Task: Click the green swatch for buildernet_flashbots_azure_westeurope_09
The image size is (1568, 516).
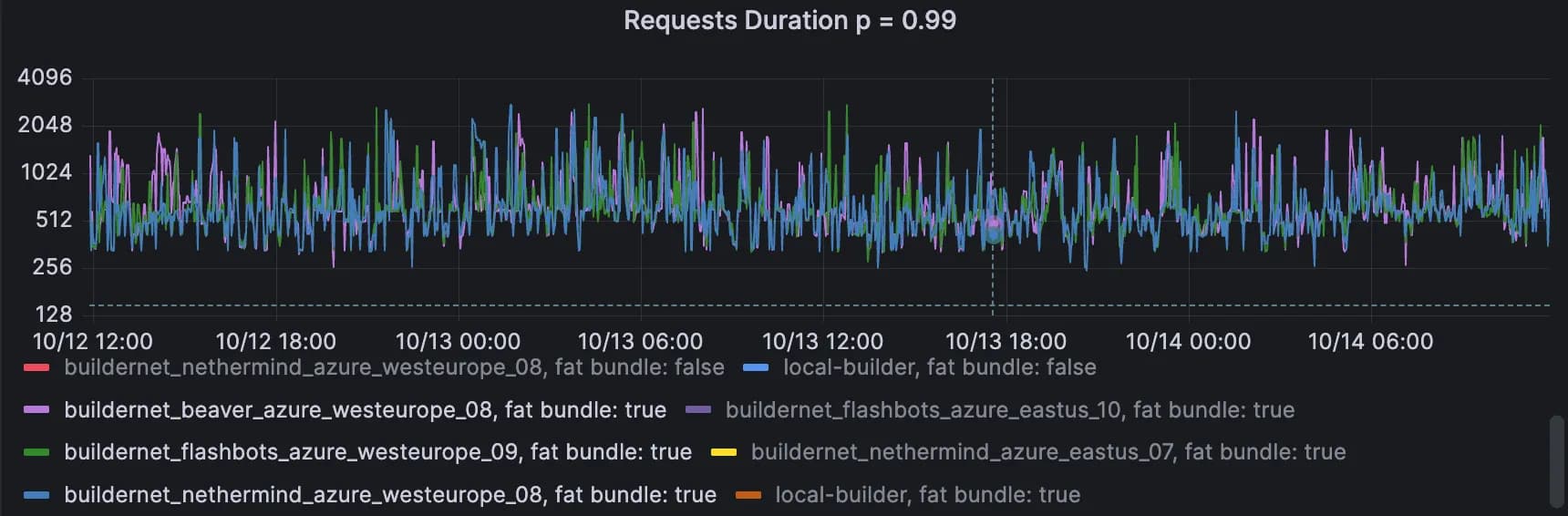Action: [36, 452]
